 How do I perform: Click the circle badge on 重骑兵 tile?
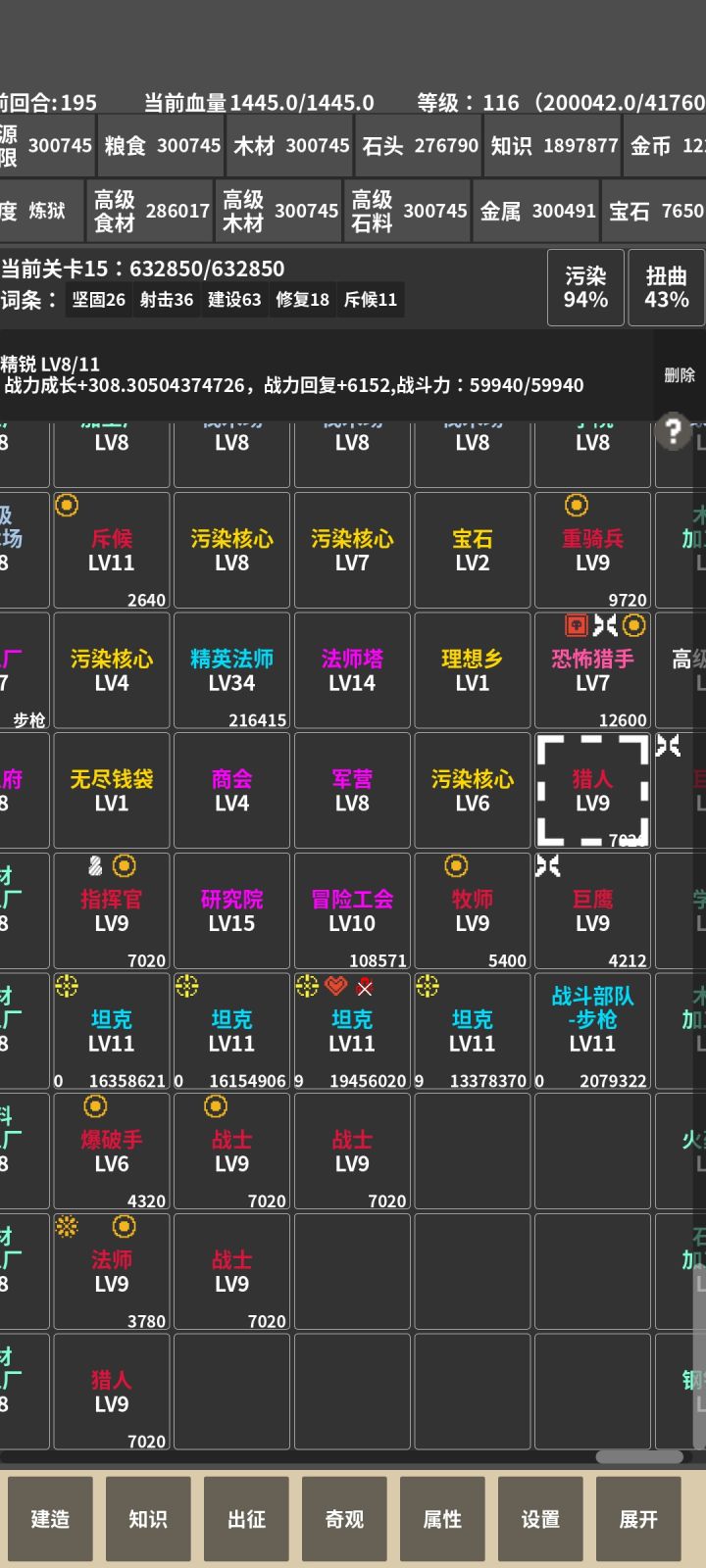pyautogui.click(x=577, y=506)
